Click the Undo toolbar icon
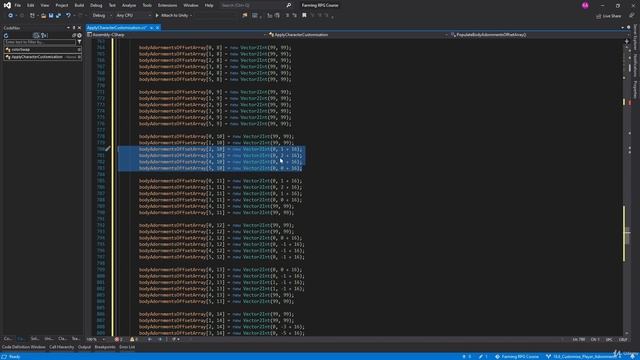The image size is (640, 360). tap(68, 16)
